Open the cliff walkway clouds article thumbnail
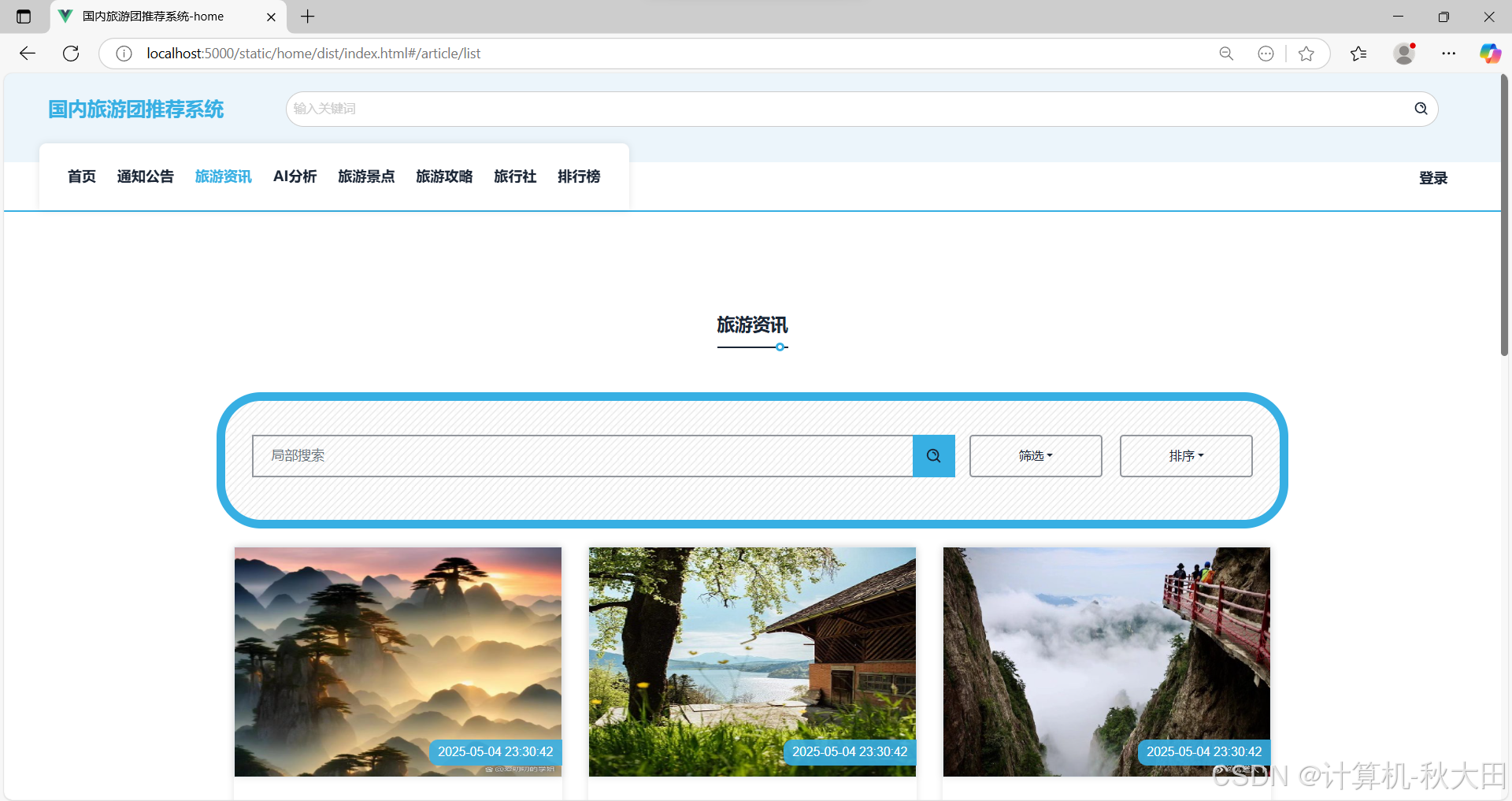Image resolution: width=1512 pixels, height=801 pixels. (1106, 662)
